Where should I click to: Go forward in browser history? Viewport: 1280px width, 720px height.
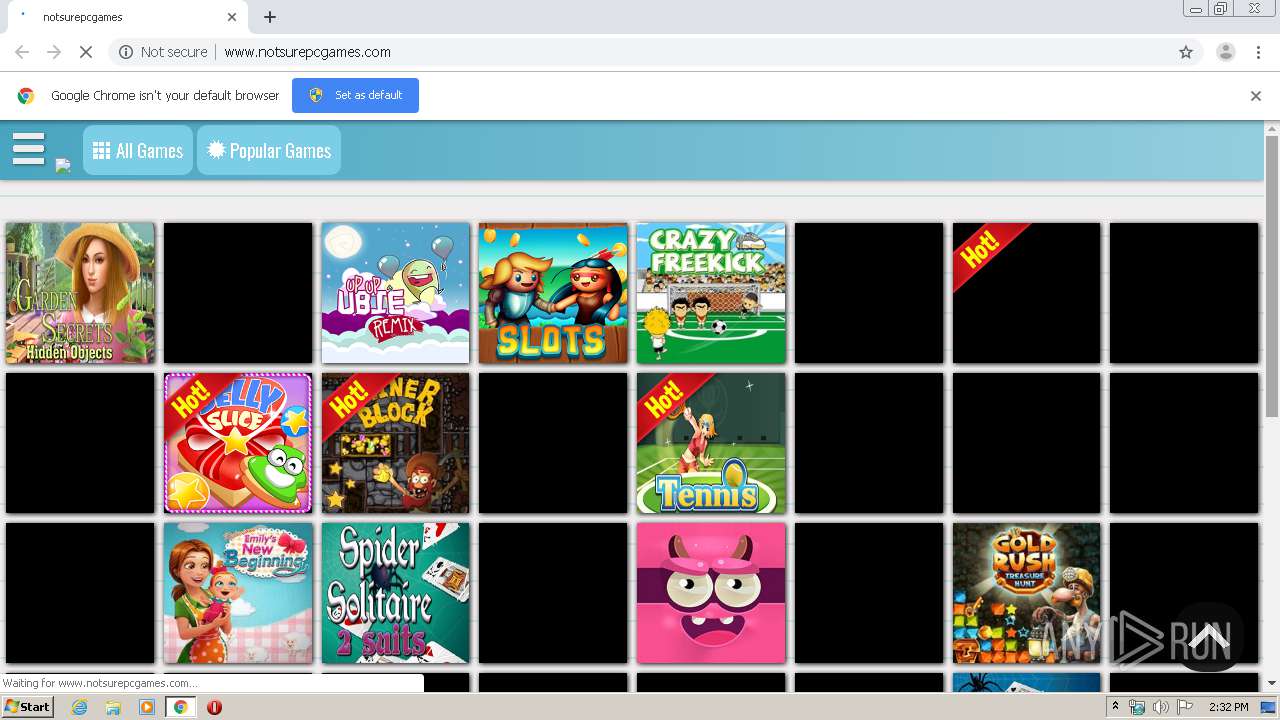(x=54, y=52)
